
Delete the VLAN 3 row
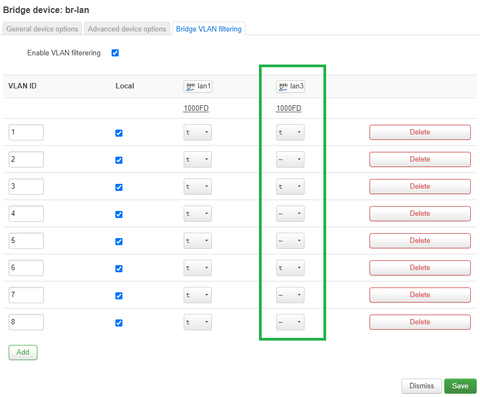420,186
